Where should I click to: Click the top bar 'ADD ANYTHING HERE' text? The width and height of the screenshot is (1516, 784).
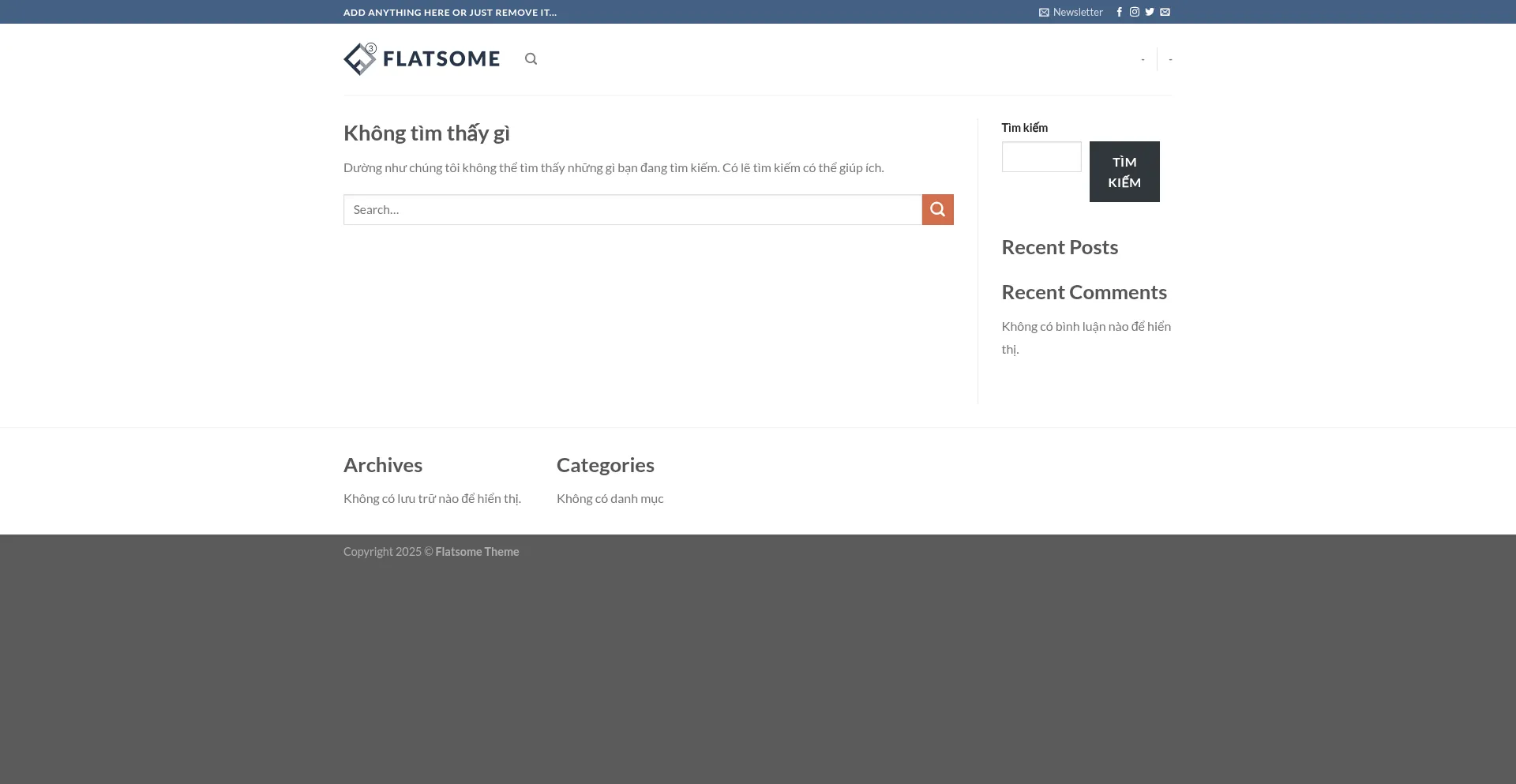coord(449,13)
